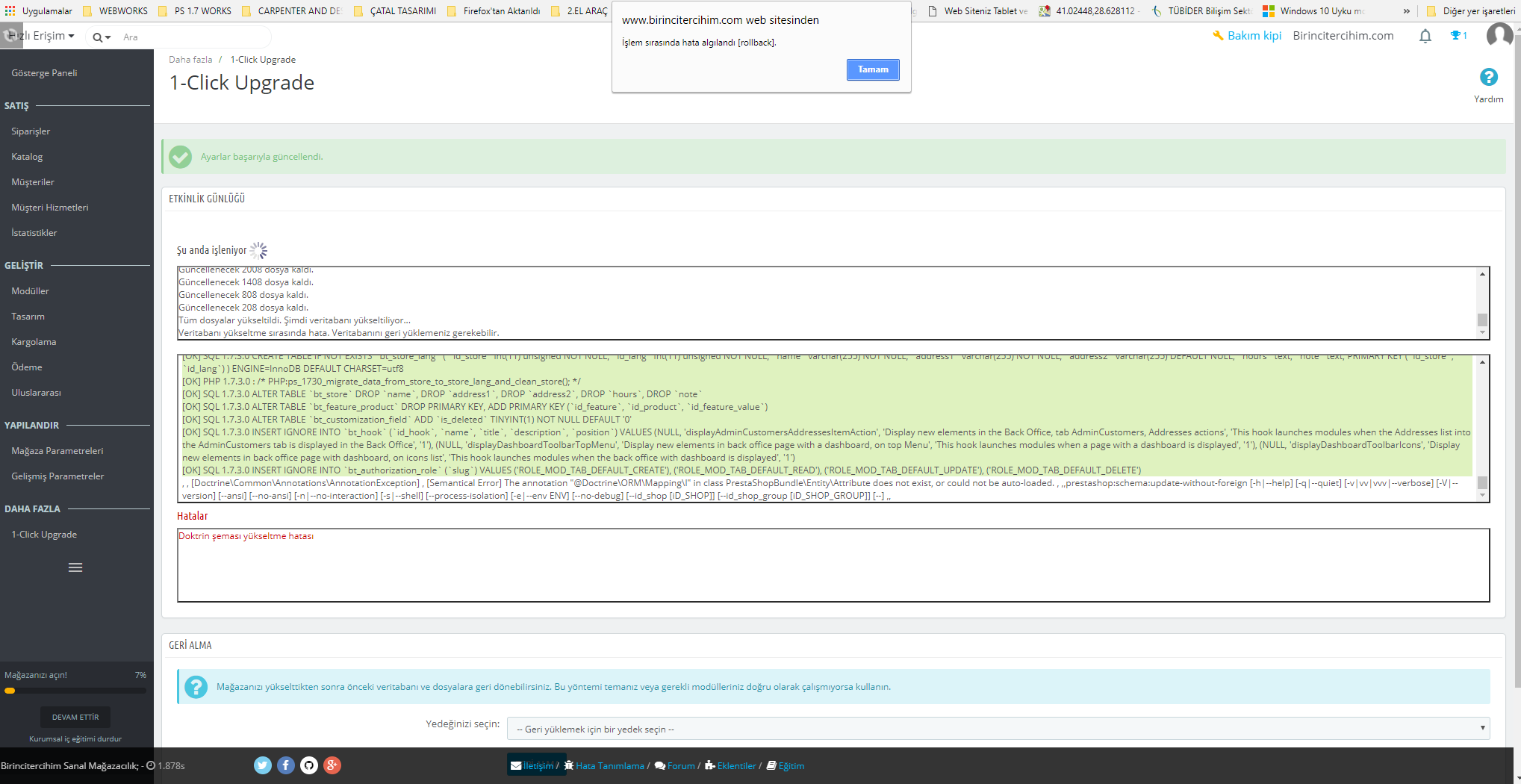Click the İletişim footer link
The width and height of the screenshot is (1521, 784).
pyautogui.click(x=532, y=766)
